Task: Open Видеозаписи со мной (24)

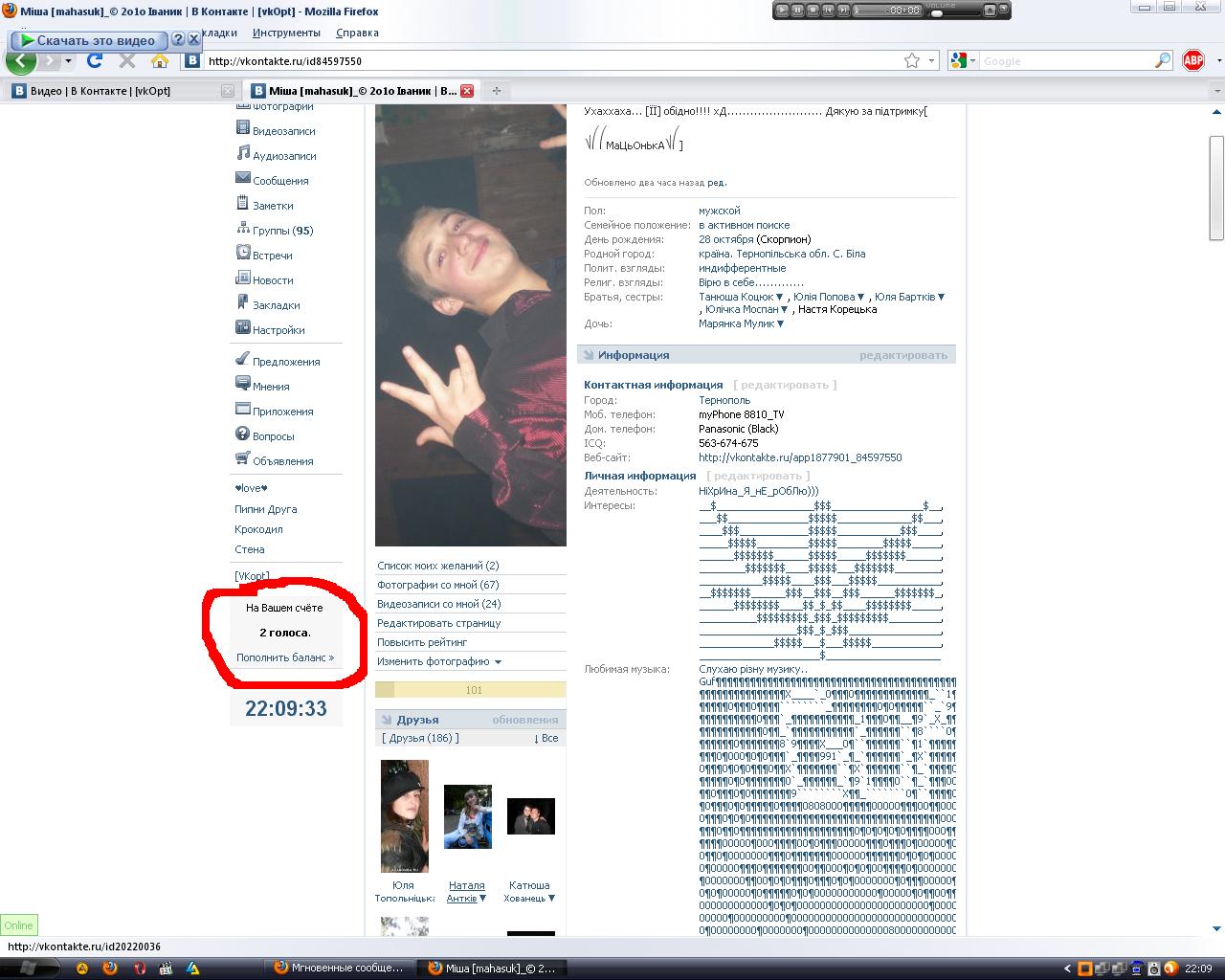Action: pyautogui.click(x=438, y=604)
